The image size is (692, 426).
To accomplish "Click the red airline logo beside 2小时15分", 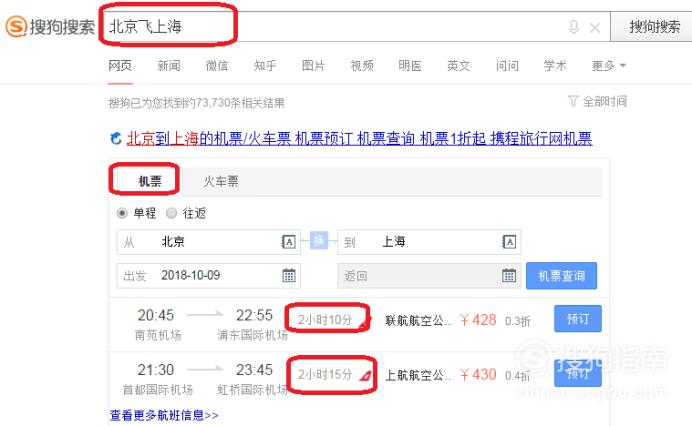I will pyautogui.click(x=366, y=376).
